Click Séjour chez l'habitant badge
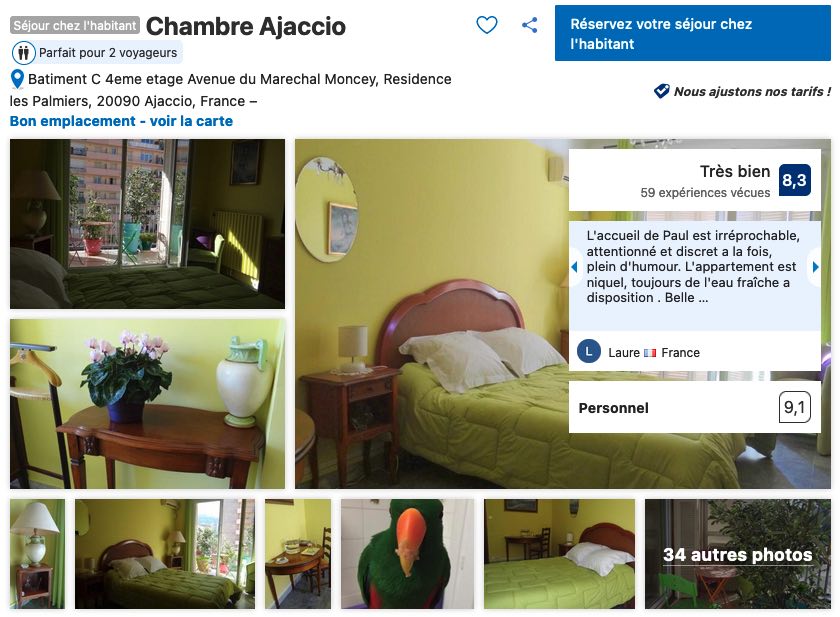840x617 pixels. click(75, 25)
